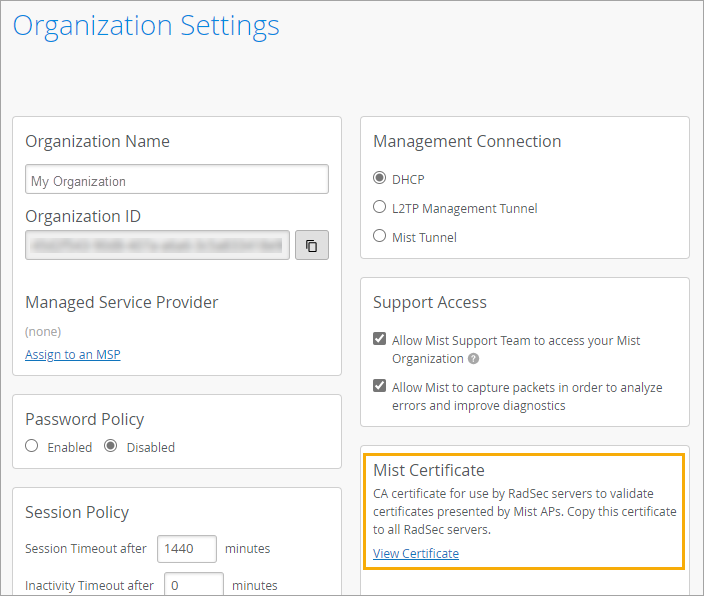
Task: Open the View Certificate link
Action: point(416,553)
